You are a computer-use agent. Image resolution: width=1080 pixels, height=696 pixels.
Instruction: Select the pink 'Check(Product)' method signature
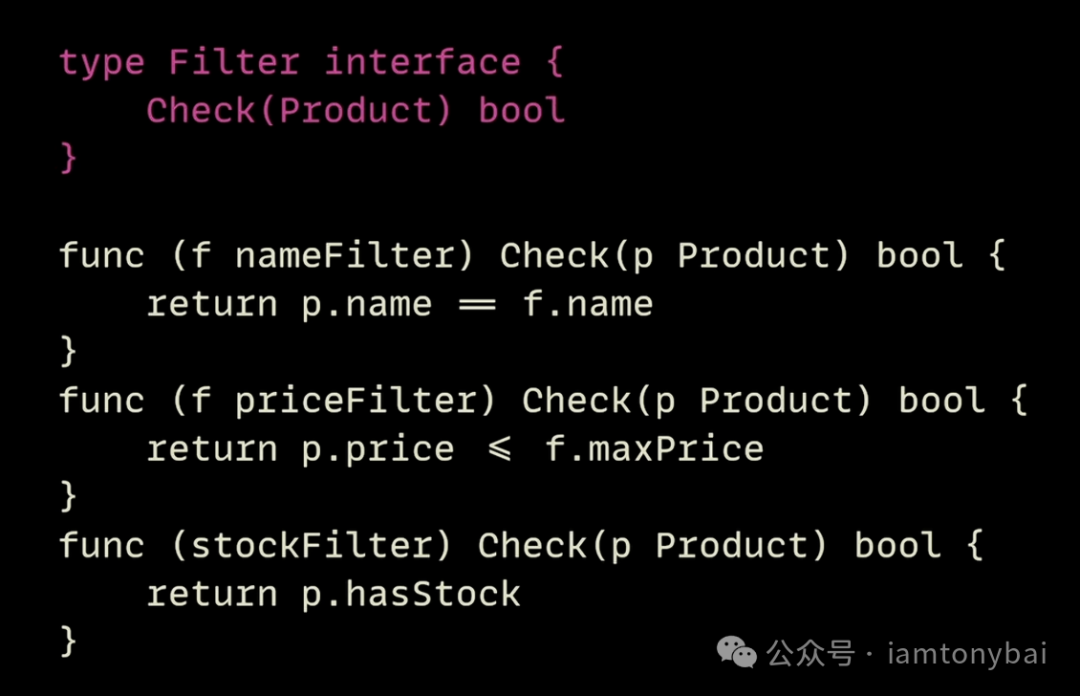point(299,110)
